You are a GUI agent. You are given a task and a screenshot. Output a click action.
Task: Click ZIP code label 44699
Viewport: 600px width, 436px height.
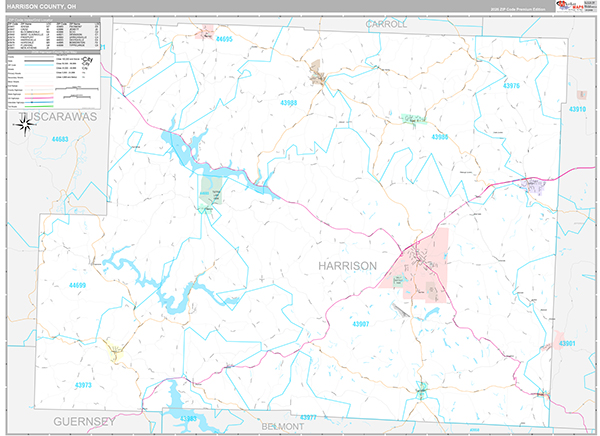pyautogui.click(x=77, y=285)
